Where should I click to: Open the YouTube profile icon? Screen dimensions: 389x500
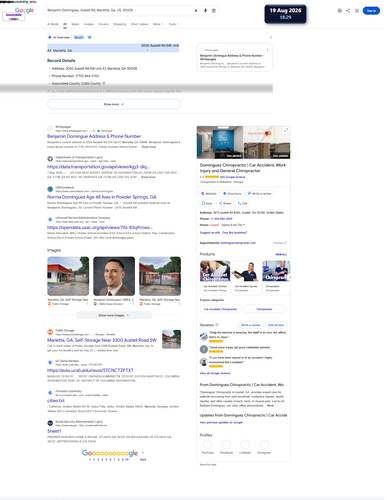[x=207, y=444]
